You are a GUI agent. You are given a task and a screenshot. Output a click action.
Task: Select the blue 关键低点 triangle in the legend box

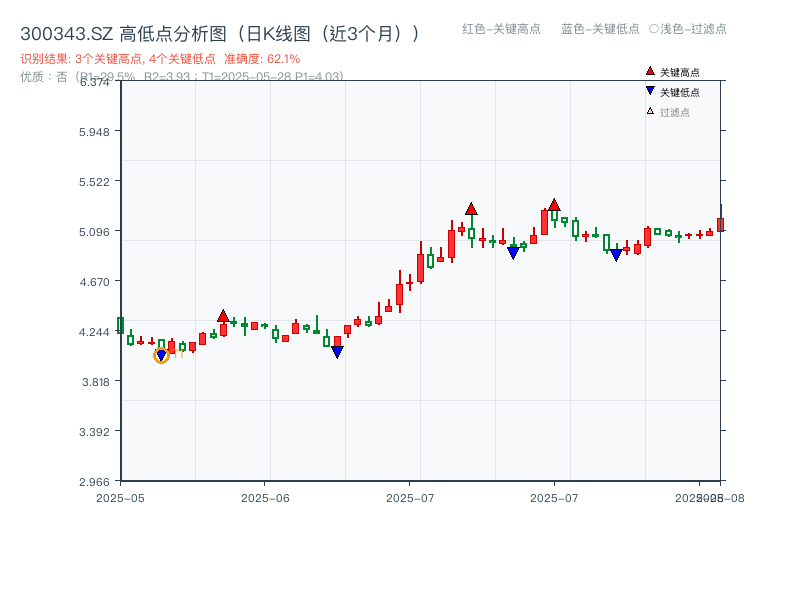coord(649,91)
